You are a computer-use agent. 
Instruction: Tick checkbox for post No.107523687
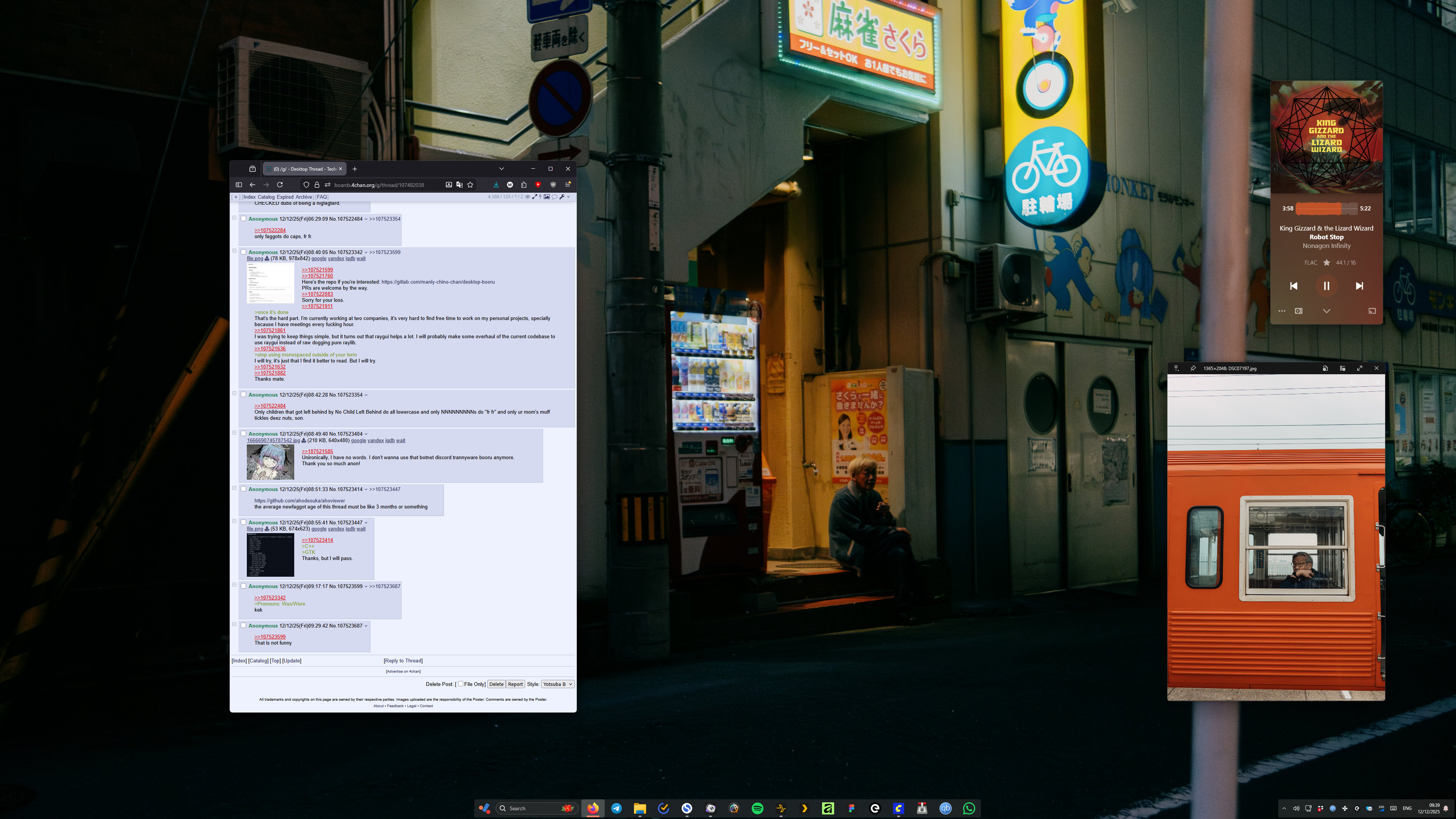point(243,626)
